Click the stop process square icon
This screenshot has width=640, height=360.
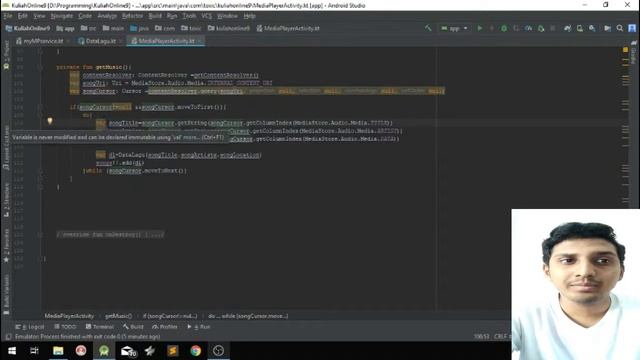[x=553, y=28]
